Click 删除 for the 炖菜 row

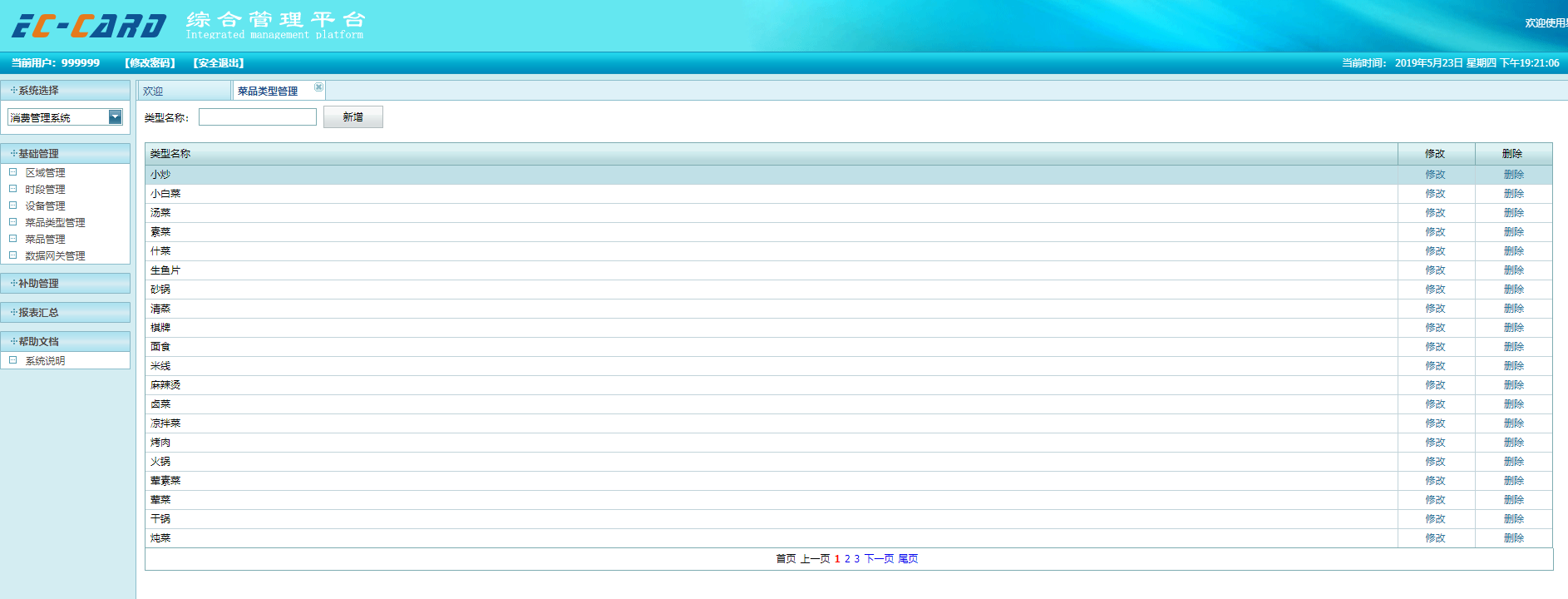pos(1514,538)
